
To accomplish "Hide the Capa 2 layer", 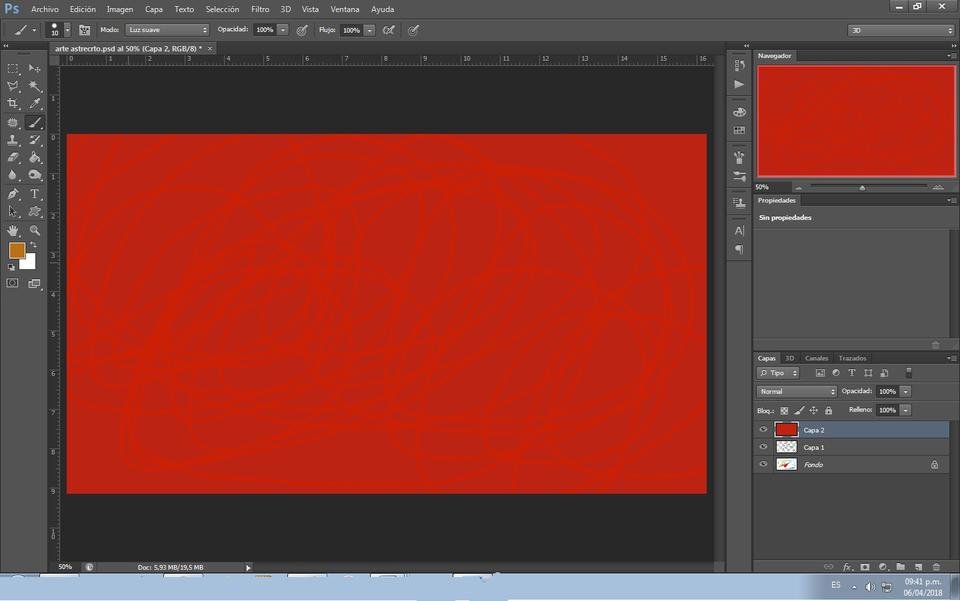I will click(763, 430).
